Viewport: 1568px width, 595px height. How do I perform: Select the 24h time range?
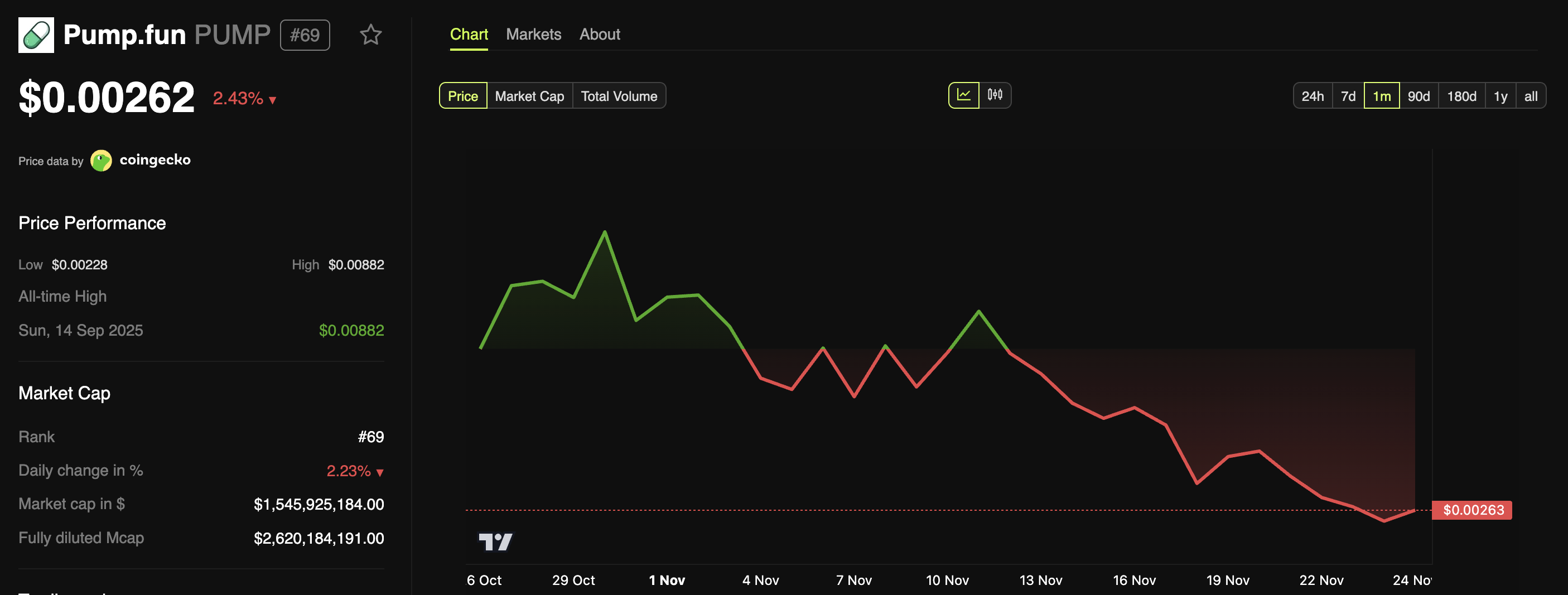(x=1313, y=95)
